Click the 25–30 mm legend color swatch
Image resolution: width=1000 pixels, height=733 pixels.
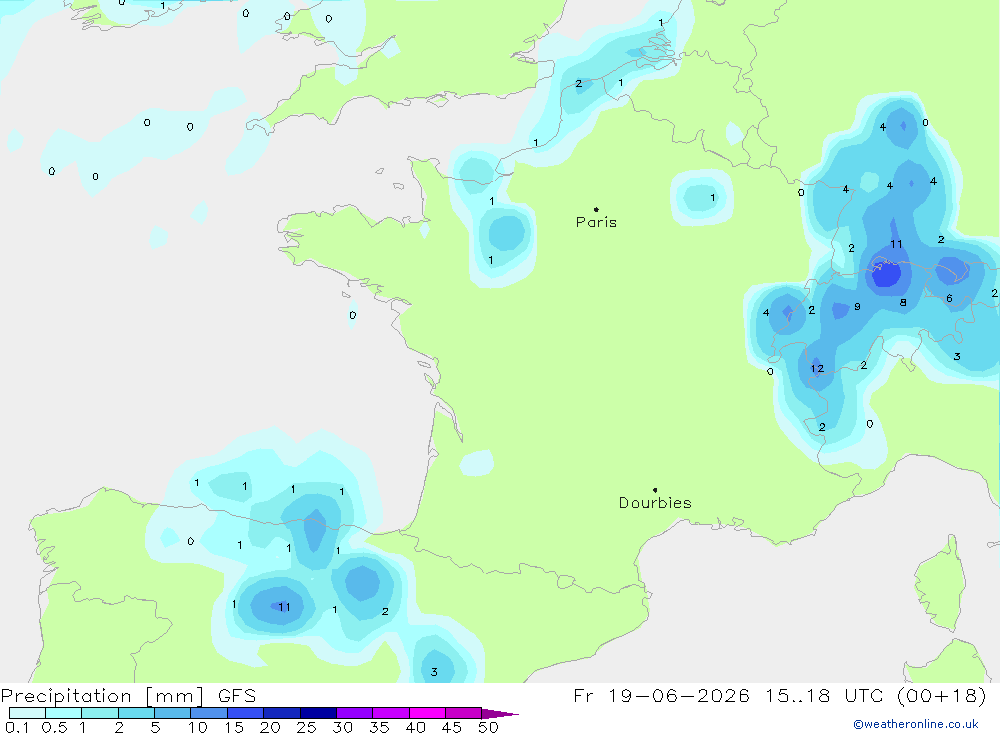point(318,713)
